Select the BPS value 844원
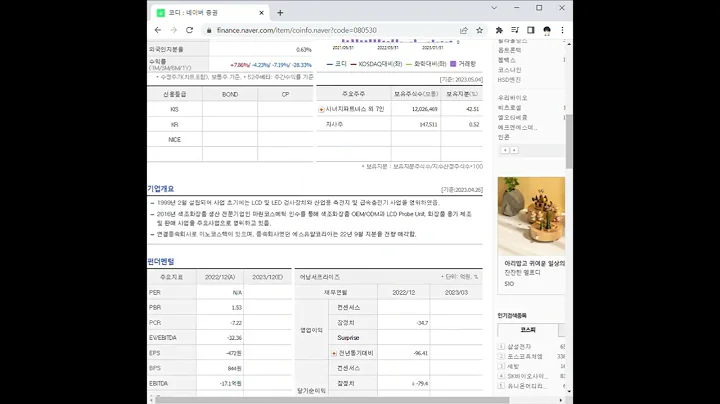 (x=235, y=368)
